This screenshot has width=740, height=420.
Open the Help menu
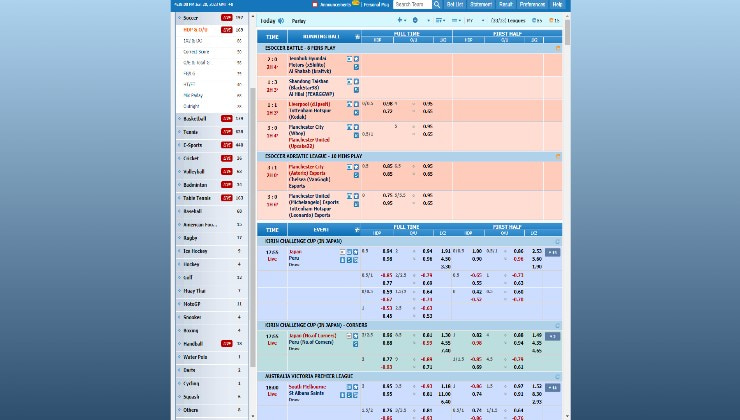(x=557, y=5)
